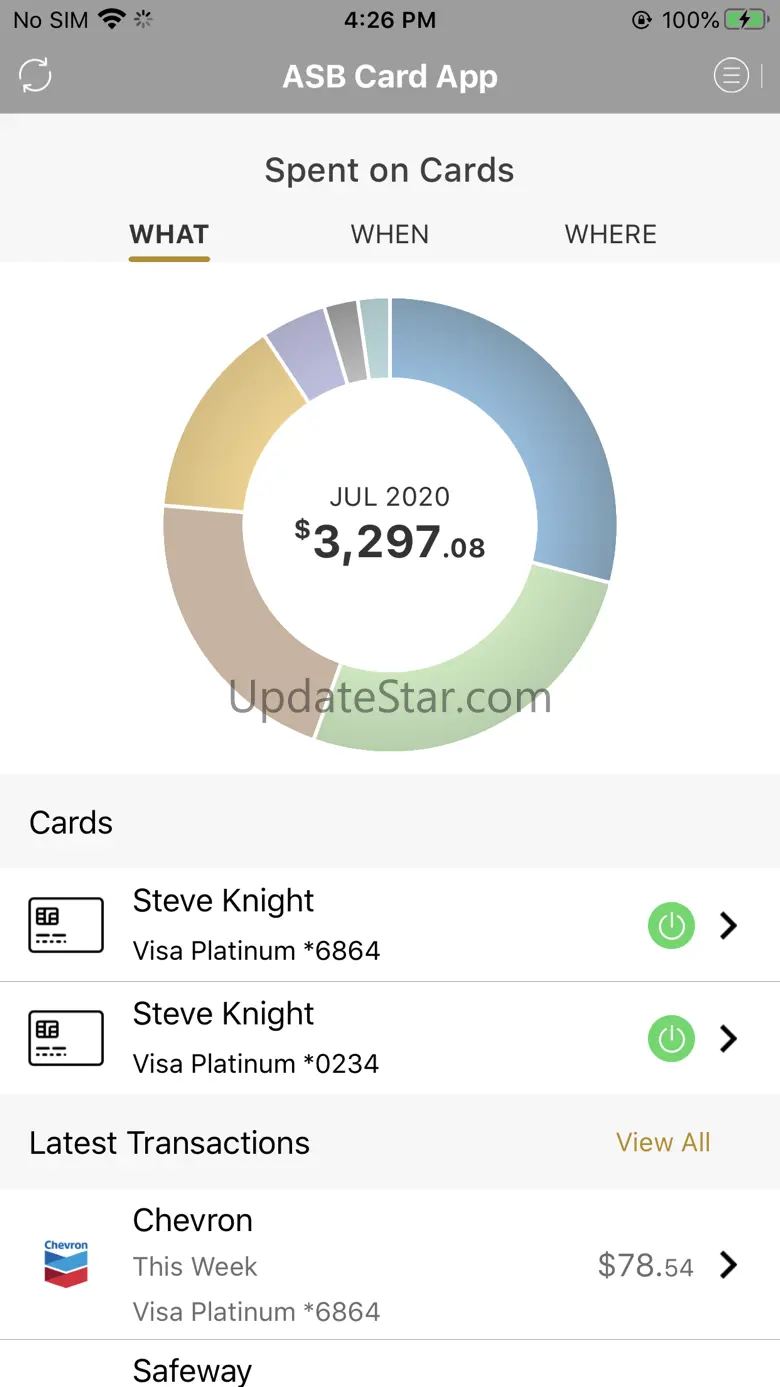Tap card icon for Visa Platinum *0234
This screenshot has height=1387, width=780.
tap(66, 1038)
